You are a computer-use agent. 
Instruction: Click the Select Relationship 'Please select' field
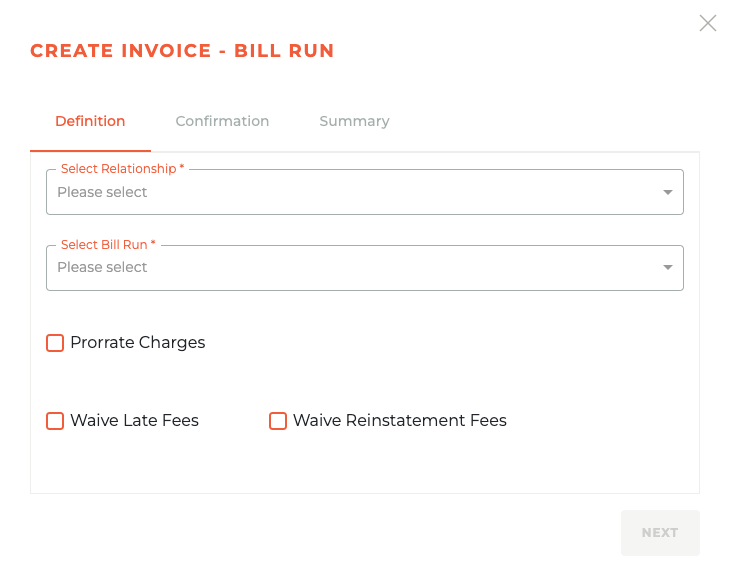tap(365, 192)
